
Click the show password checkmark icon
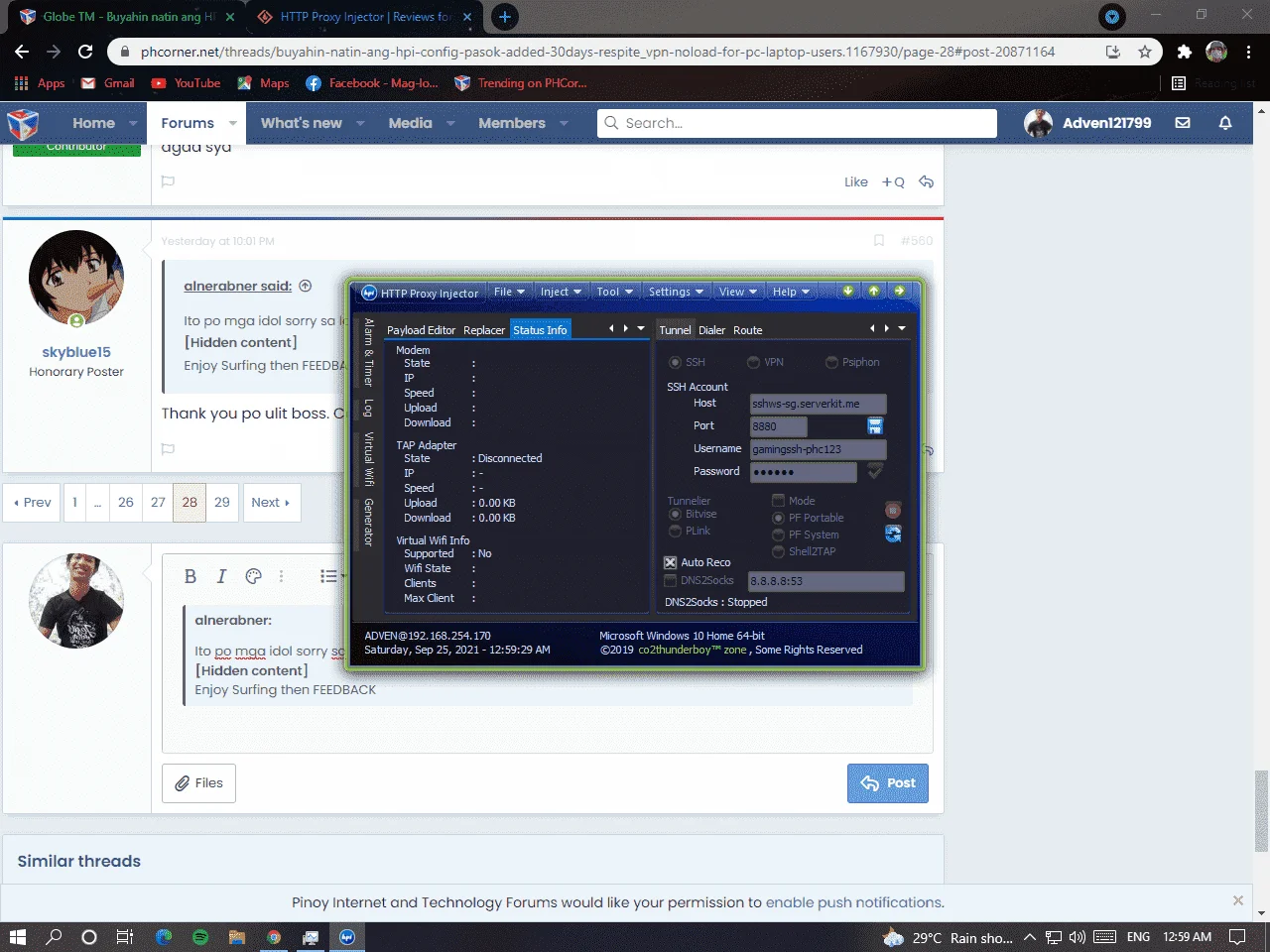pos(875,471)
